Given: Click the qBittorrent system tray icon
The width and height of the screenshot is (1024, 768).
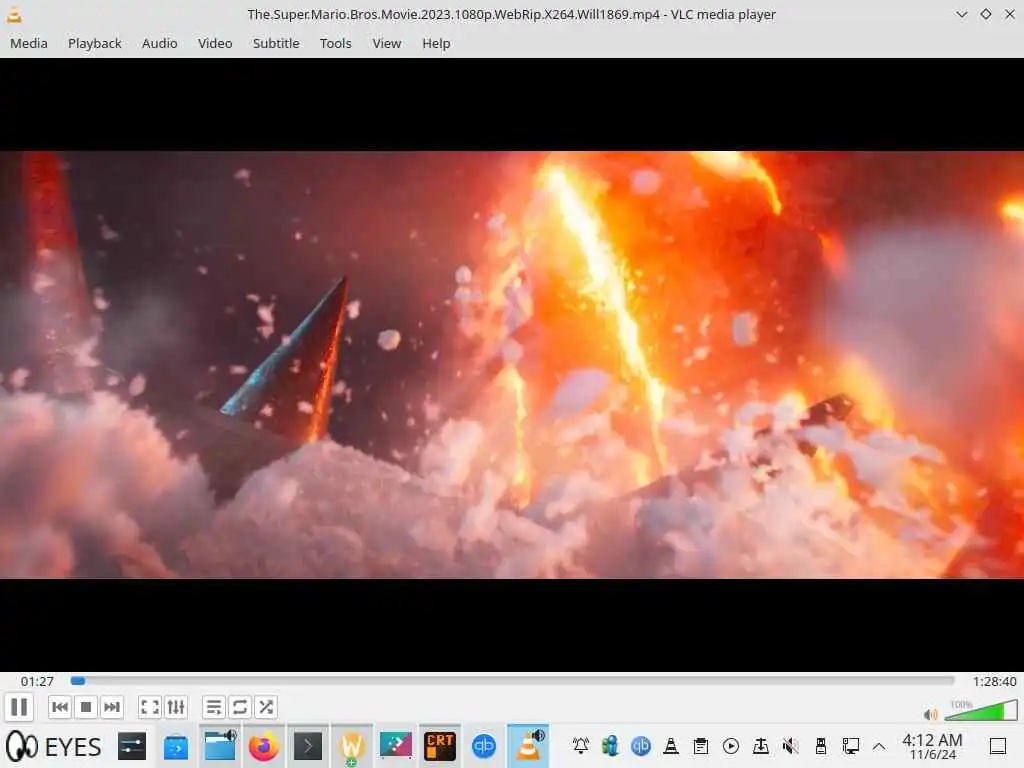Looking at the screenshot, I should point(641,746).
